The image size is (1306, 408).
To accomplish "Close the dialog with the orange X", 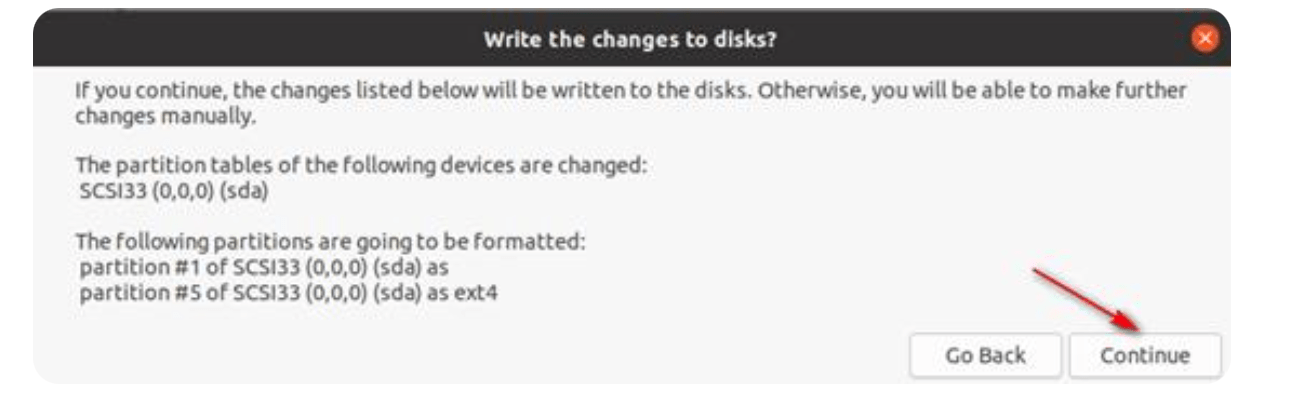I will [1206, 41].
